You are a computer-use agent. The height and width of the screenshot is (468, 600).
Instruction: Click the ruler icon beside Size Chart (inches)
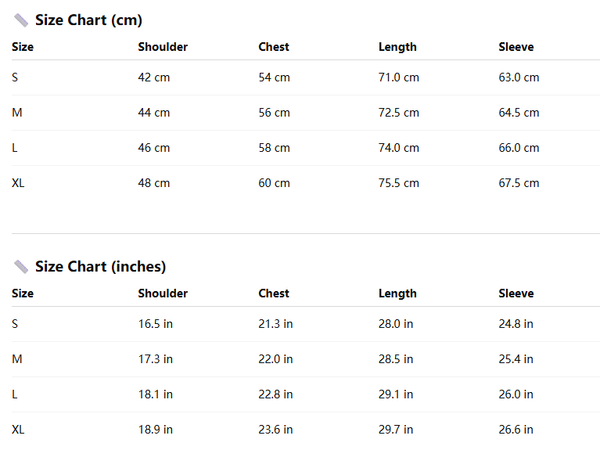[x=21, y=267]
